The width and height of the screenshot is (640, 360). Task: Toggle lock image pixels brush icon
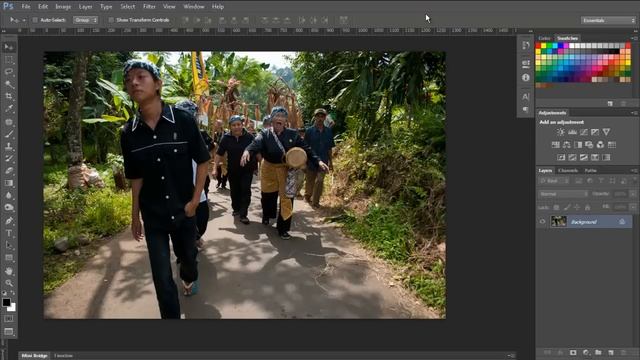point(567,207)
